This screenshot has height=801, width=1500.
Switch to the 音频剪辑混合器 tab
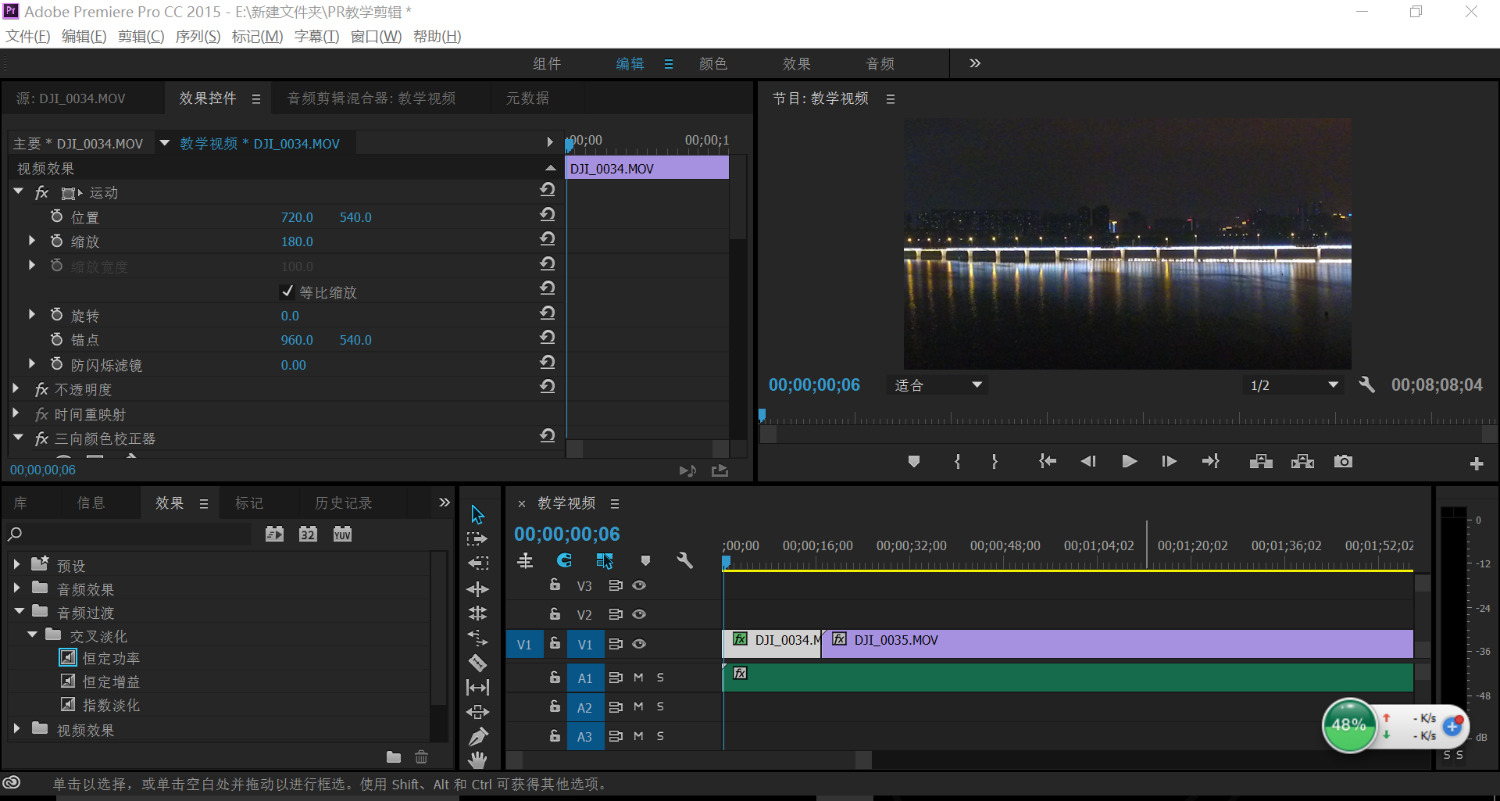[x=372, y=98]
